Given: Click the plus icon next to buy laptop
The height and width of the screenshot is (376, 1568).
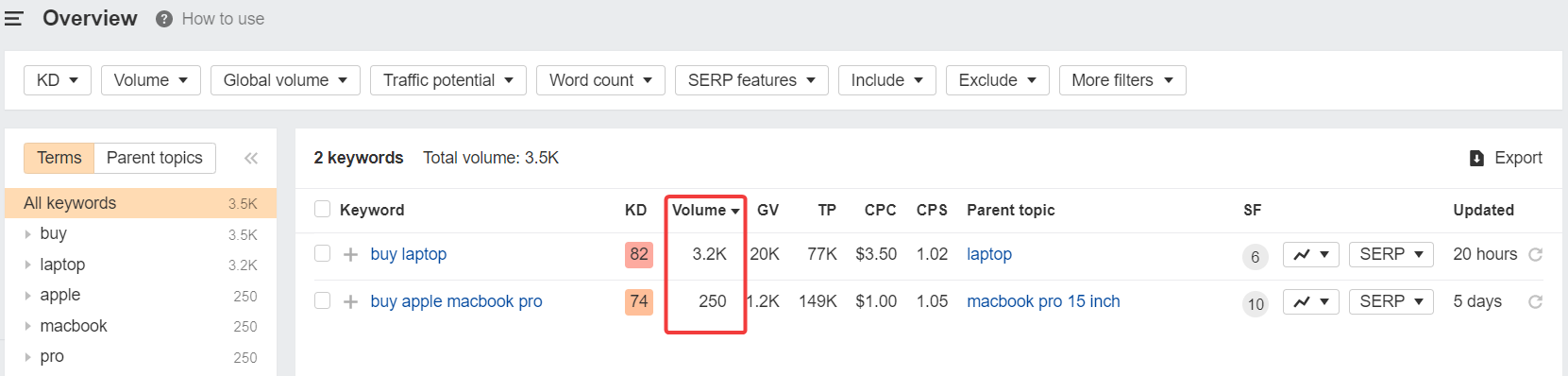Looking at the screenshot, I should (x=350, y=254).
